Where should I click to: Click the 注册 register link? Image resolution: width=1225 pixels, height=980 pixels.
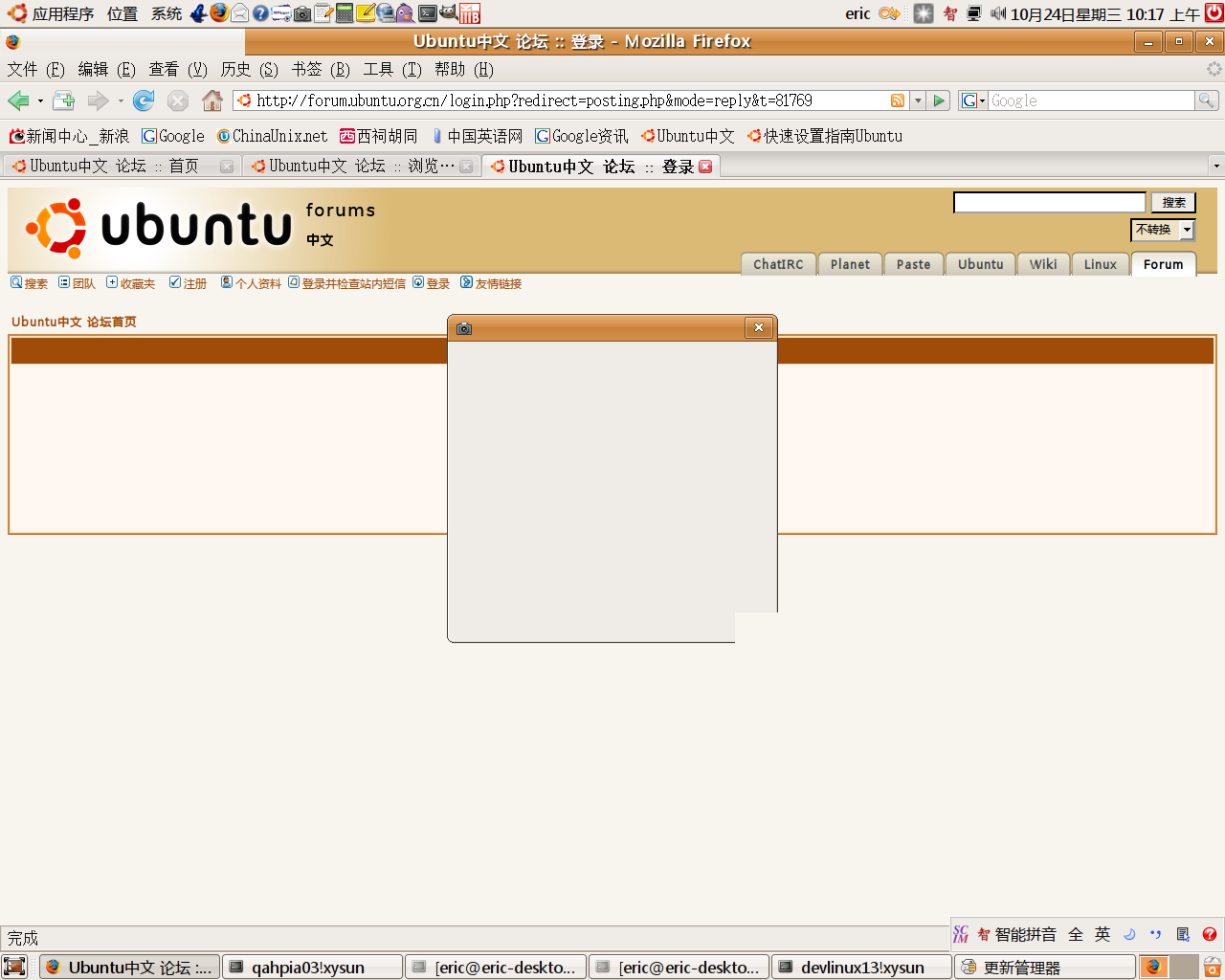tap(188, 283)
